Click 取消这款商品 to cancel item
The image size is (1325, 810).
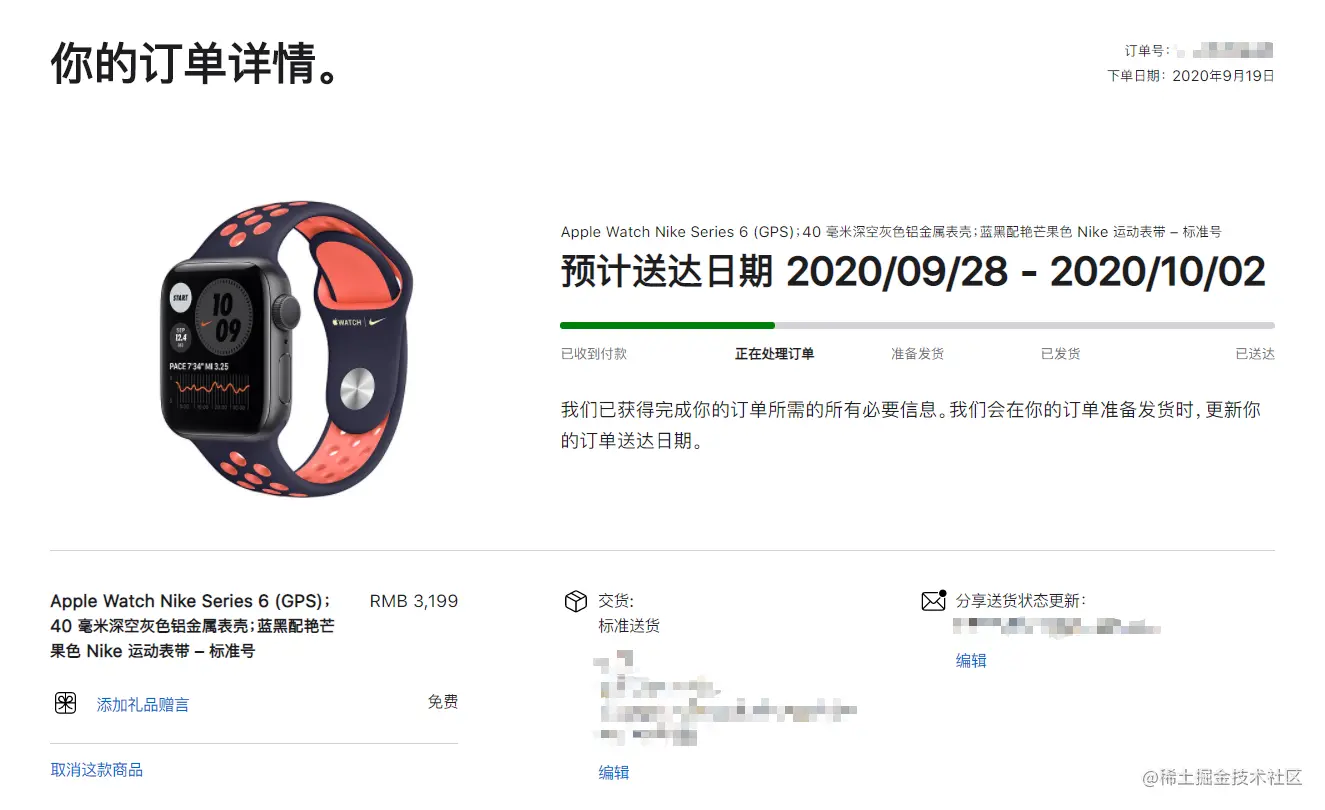point(97,770)
